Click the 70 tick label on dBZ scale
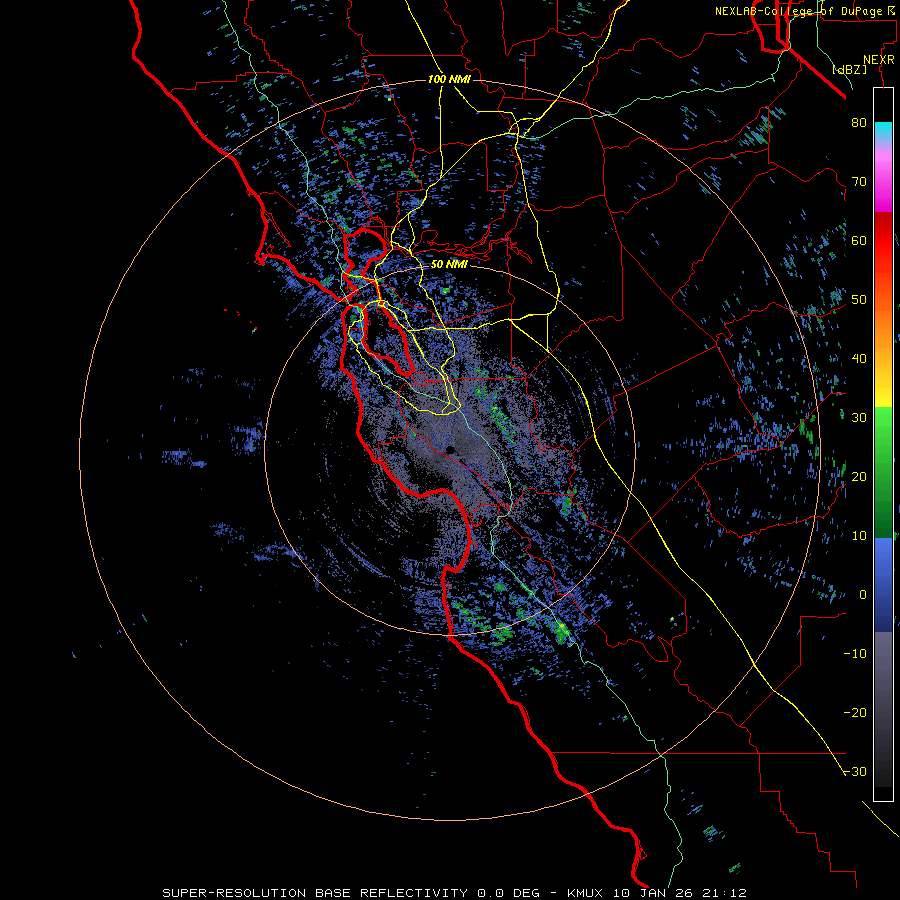This screenshot has height=900, width=900. 859,181
